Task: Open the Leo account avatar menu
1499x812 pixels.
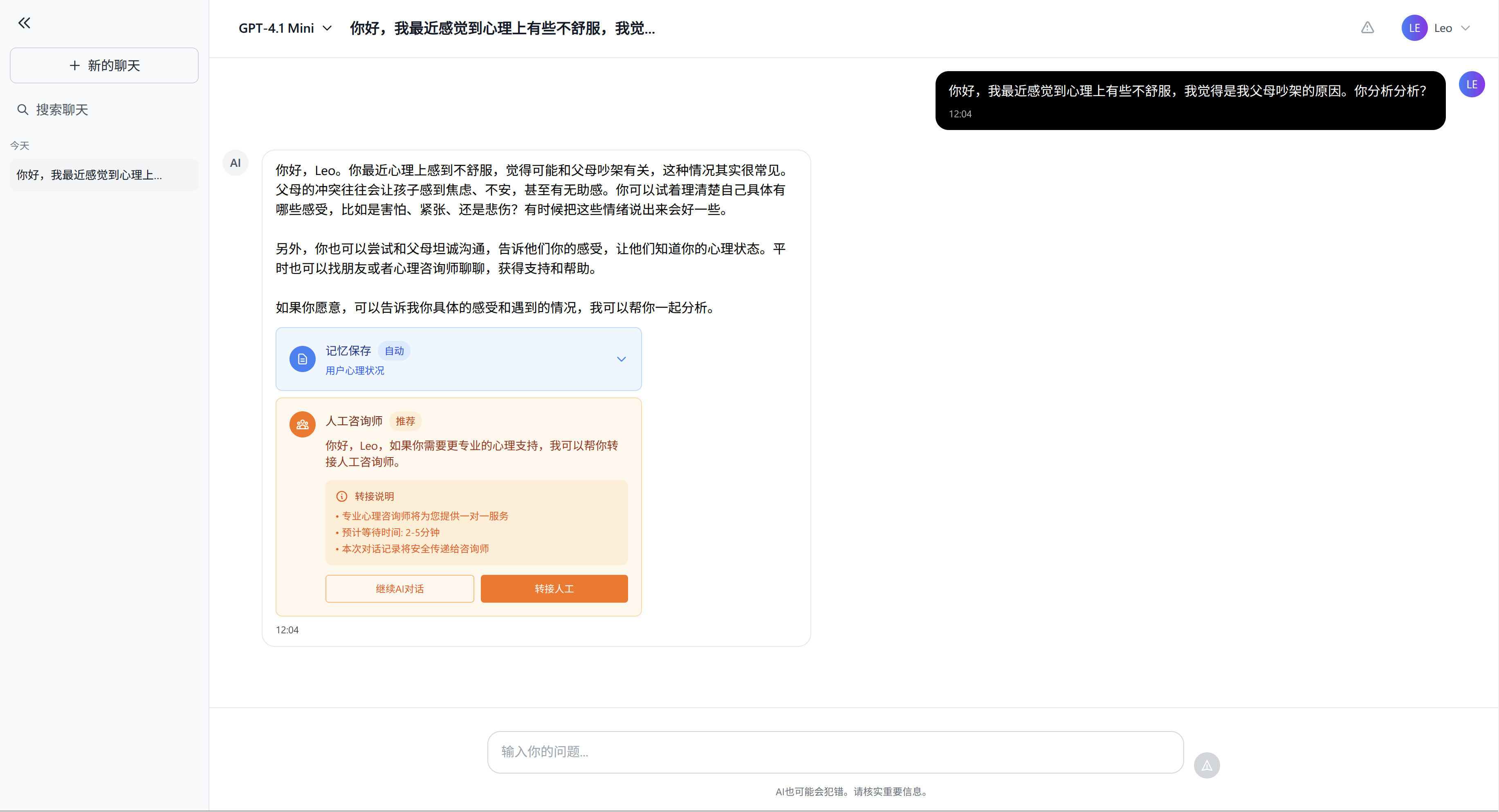Action: coord(1415,27)
